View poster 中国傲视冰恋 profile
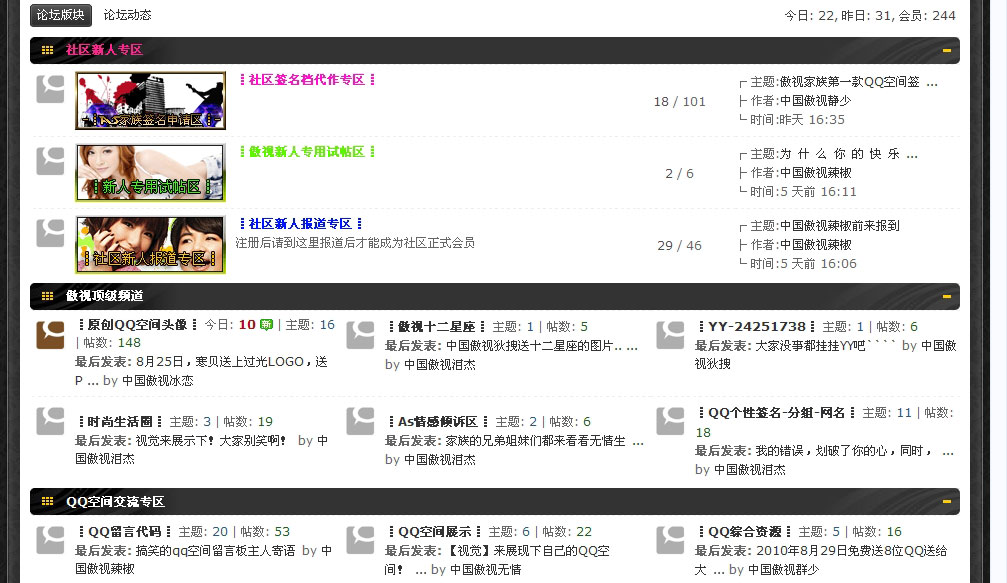The height and width of the screenshot is (583, 1007). 157,381
